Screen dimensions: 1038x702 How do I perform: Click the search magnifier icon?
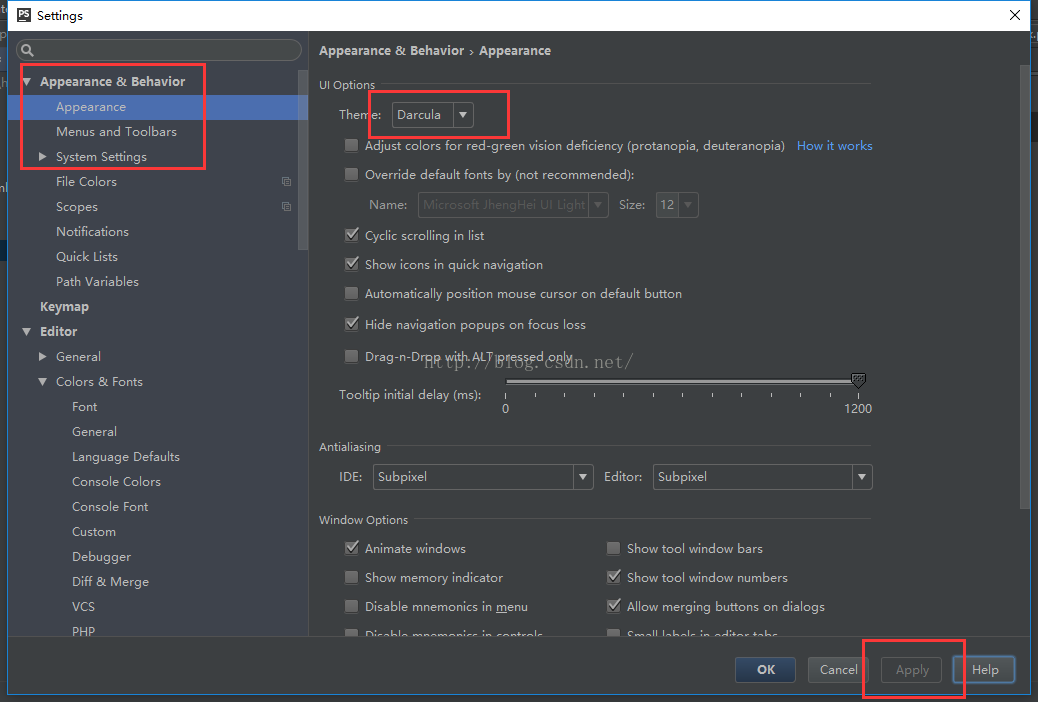(27, 50)
